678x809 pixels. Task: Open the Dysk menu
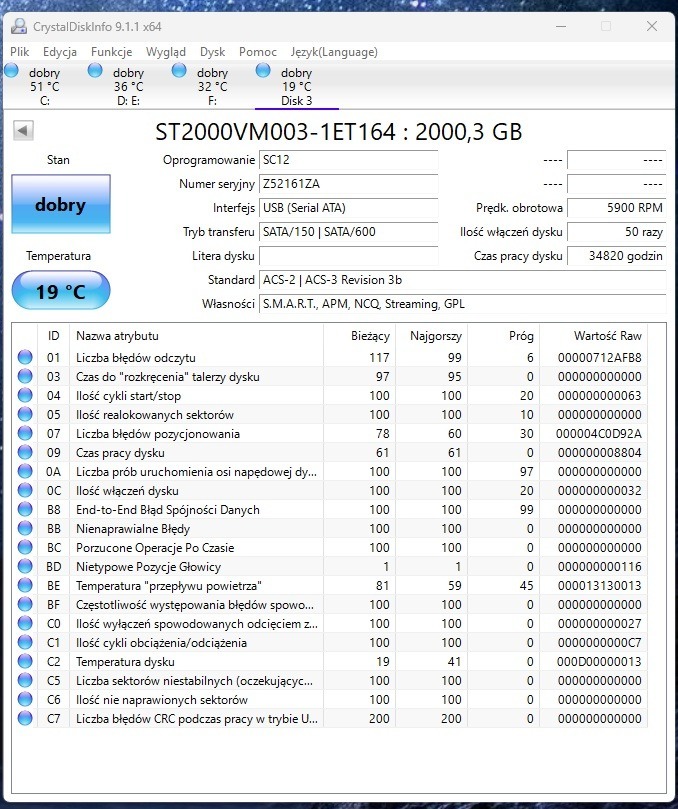[x=213, y=52]
